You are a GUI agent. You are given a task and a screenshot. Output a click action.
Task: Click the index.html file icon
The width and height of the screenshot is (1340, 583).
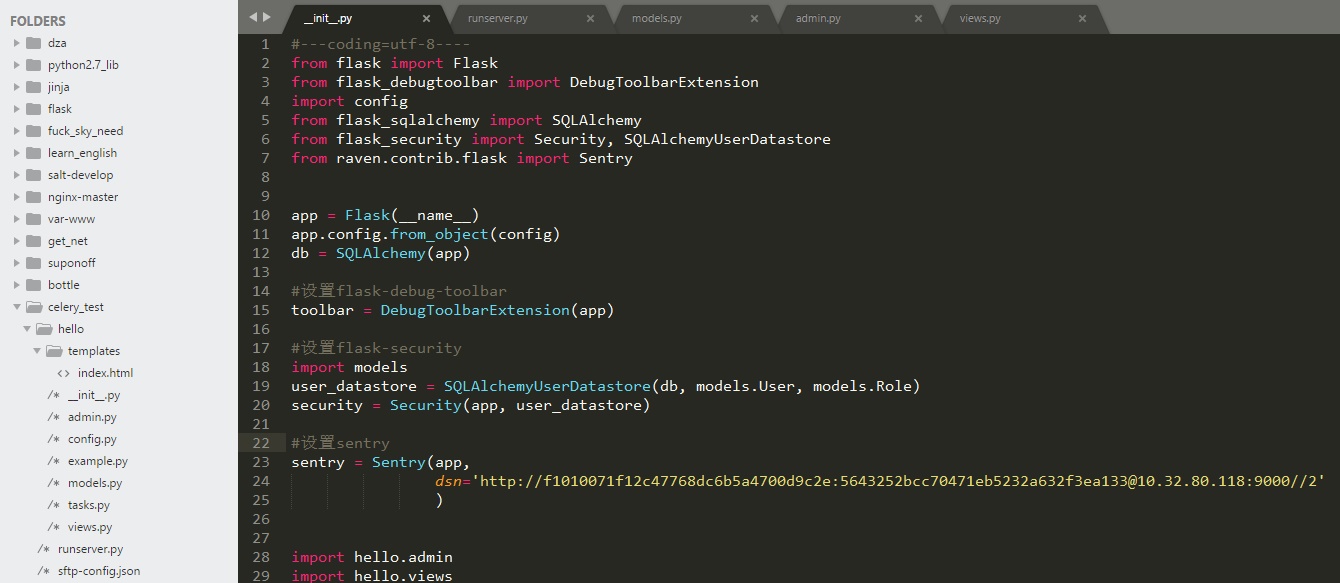coord(63,373)
